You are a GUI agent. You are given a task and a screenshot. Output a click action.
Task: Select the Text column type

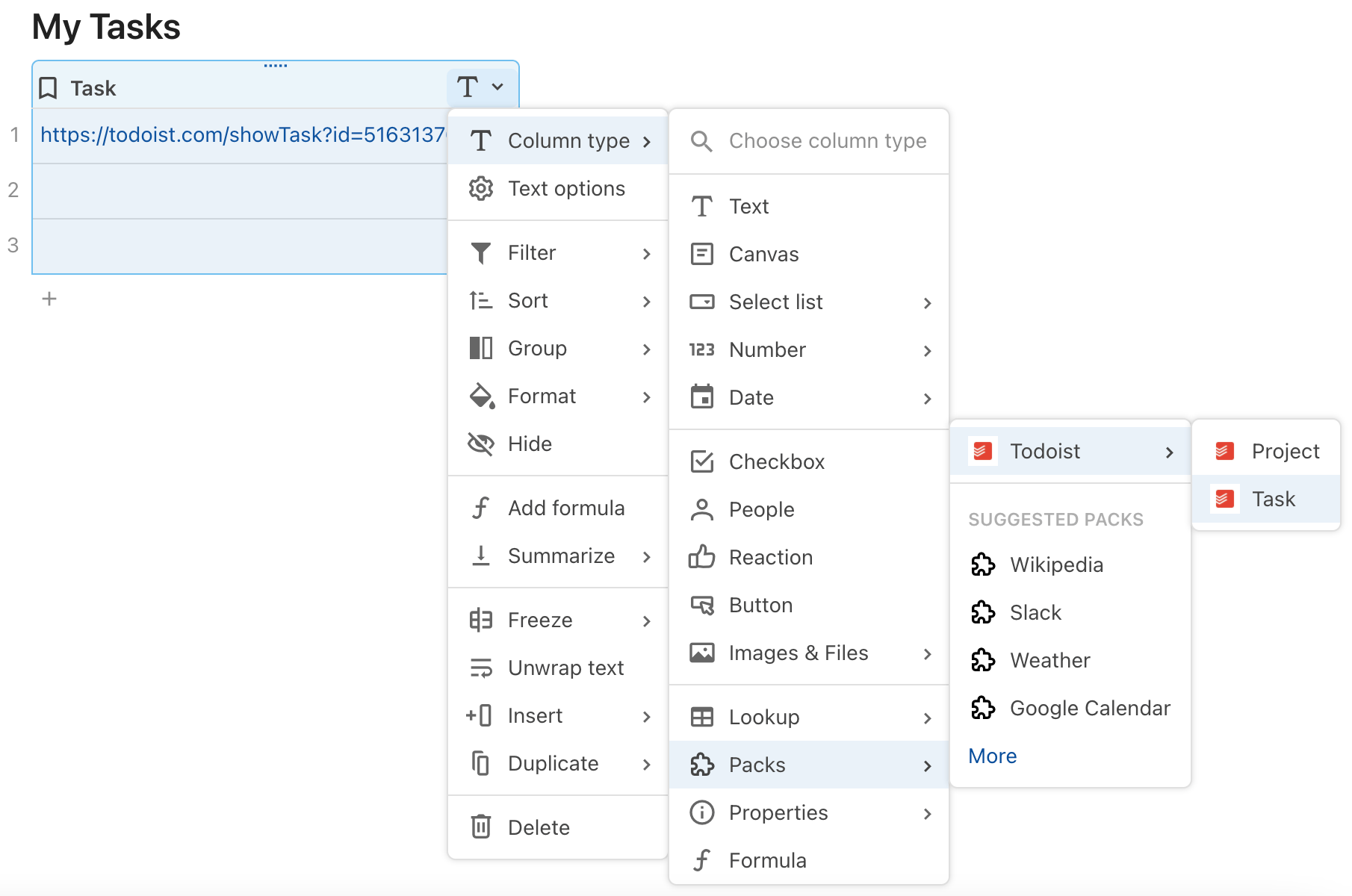809,206
